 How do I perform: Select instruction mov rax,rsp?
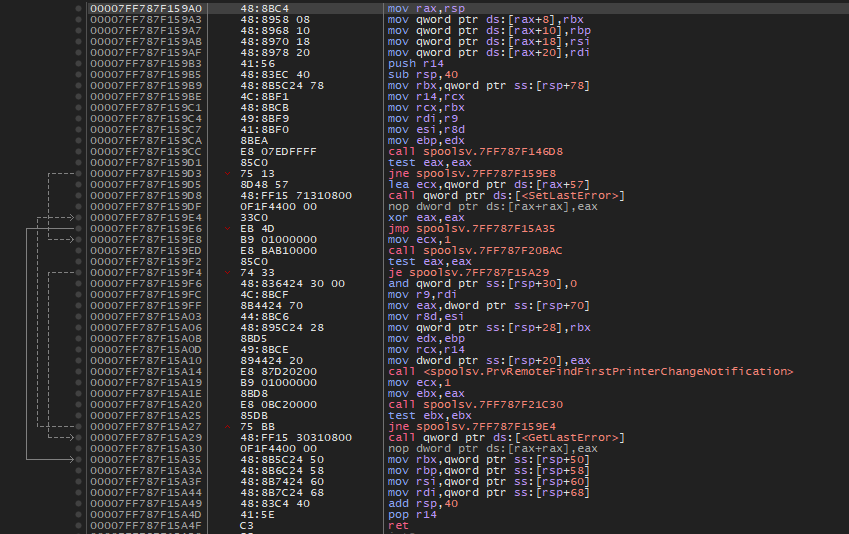coord(426,9)
